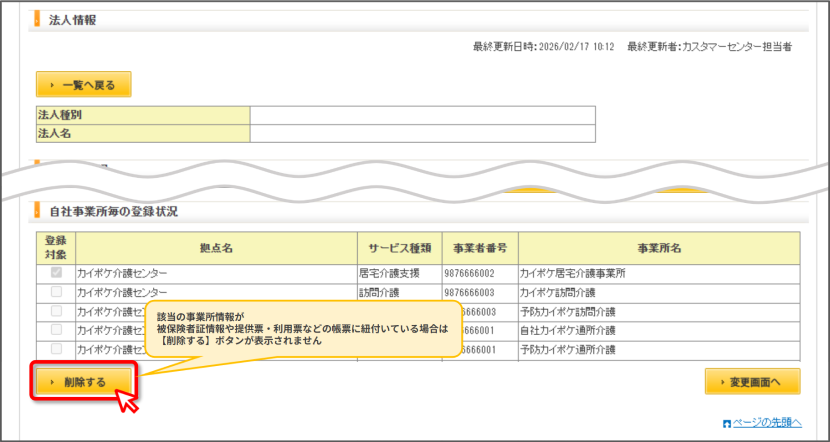This screenshot has height=442, width=830.
Task: Enable checkbox for 予防カイポケ訪問介護 row
Action: click(x=56, y=311)
